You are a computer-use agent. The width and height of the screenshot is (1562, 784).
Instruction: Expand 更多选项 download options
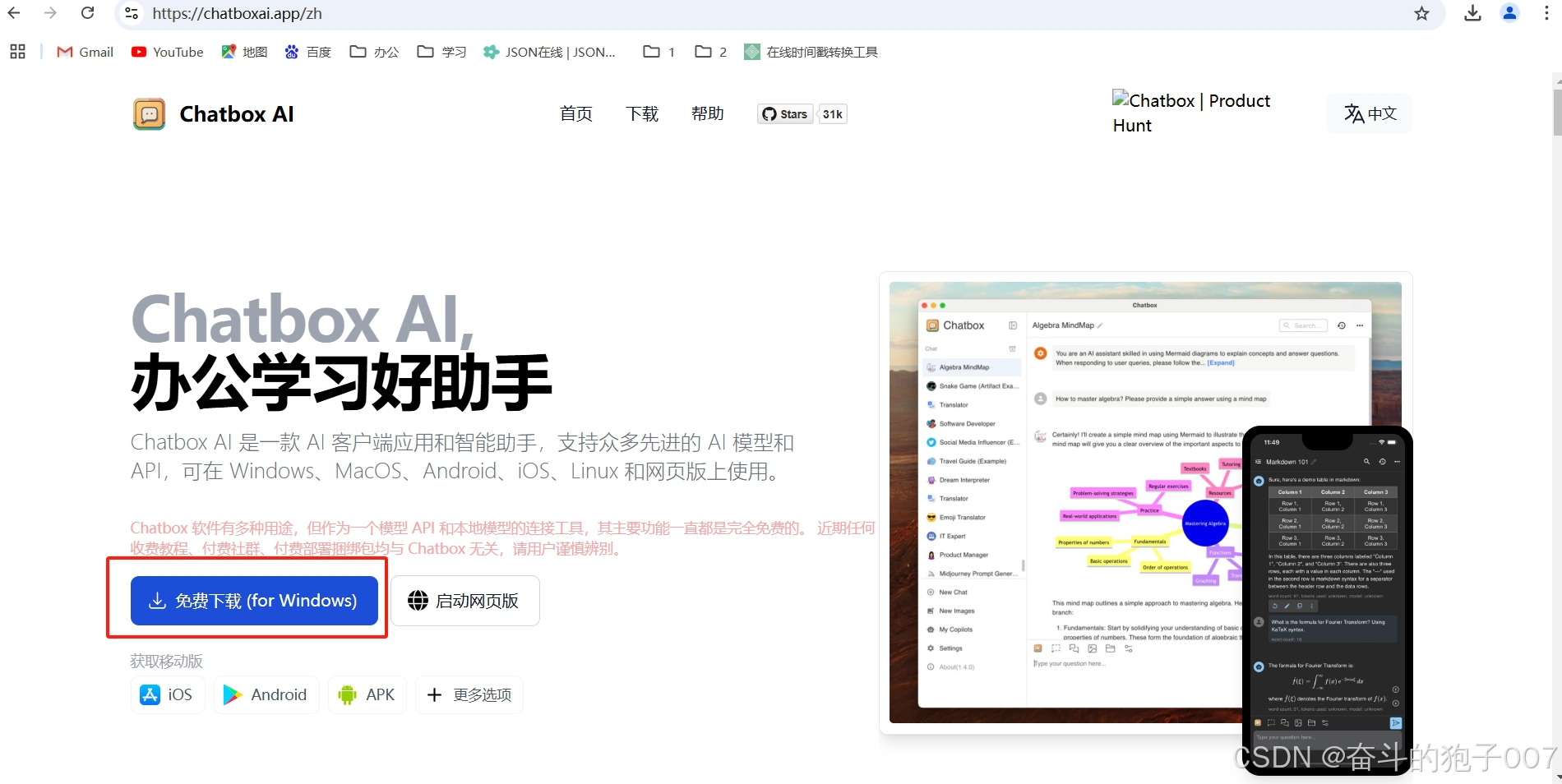[469, 695]
